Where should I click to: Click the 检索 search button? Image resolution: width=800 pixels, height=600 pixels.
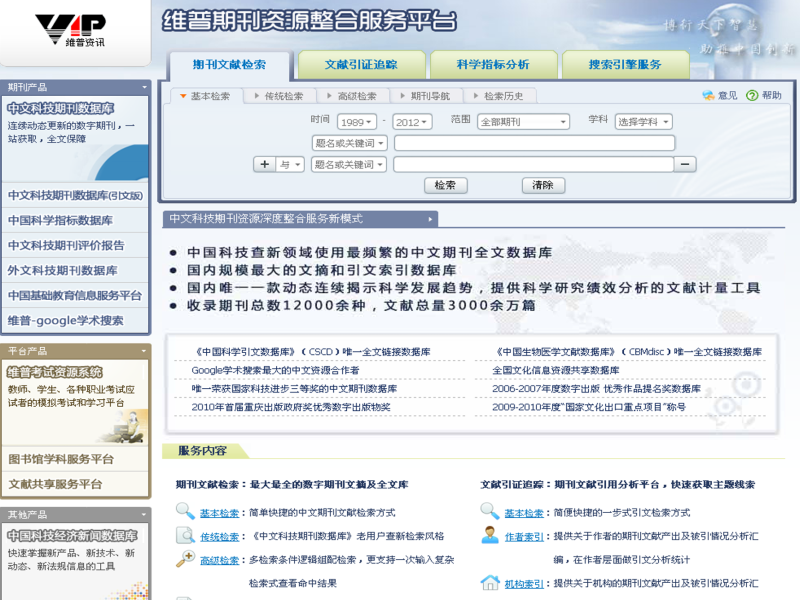click(x=445, y=185)
